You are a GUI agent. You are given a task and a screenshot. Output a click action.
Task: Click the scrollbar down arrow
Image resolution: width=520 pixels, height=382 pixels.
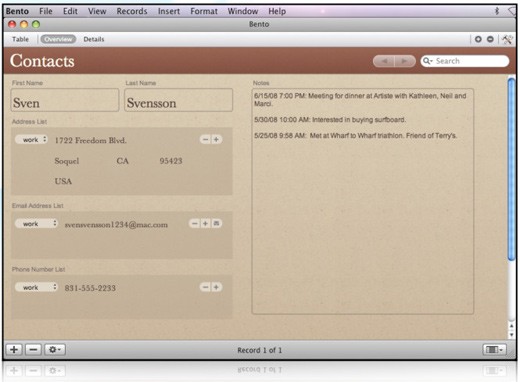point(511,334)
